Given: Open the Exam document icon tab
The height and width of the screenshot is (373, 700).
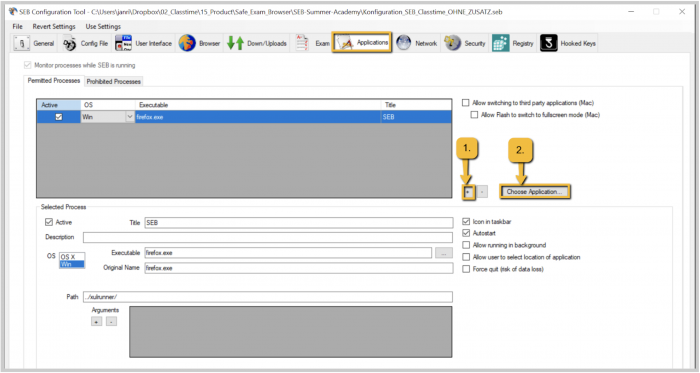Looking at the screenshot, I should point(302,43).
